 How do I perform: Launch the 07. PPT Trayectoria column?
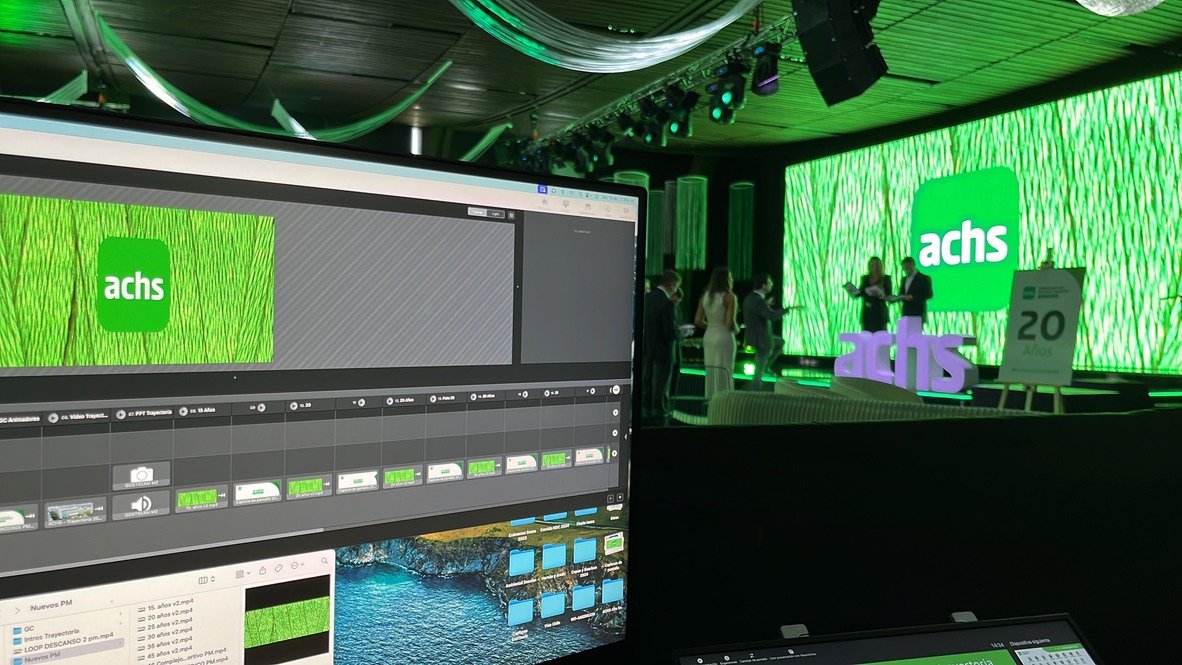tap(120, 414)
